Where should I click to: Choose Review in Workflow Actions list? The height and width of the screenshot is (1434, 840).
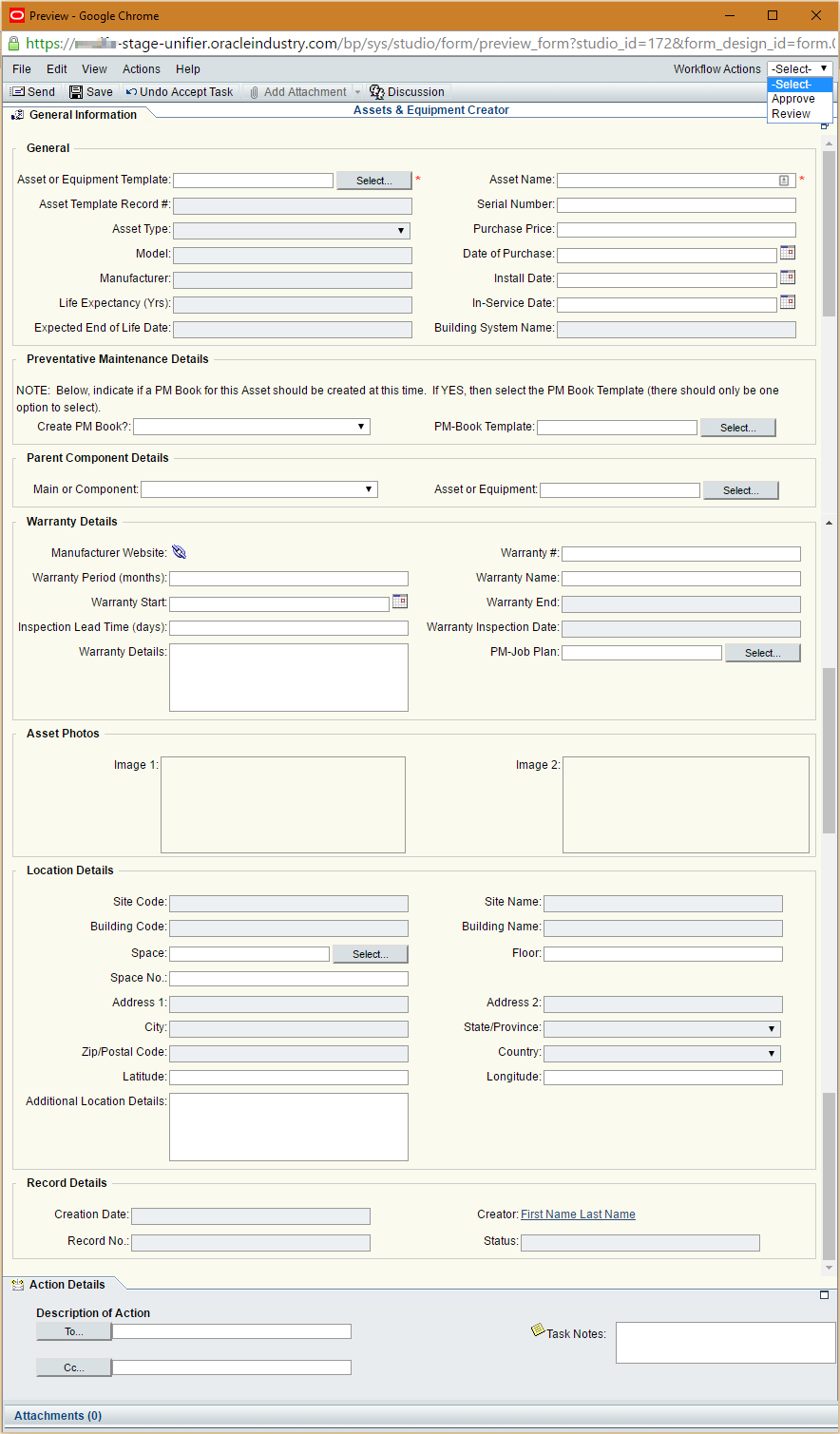tap(791, 114)
